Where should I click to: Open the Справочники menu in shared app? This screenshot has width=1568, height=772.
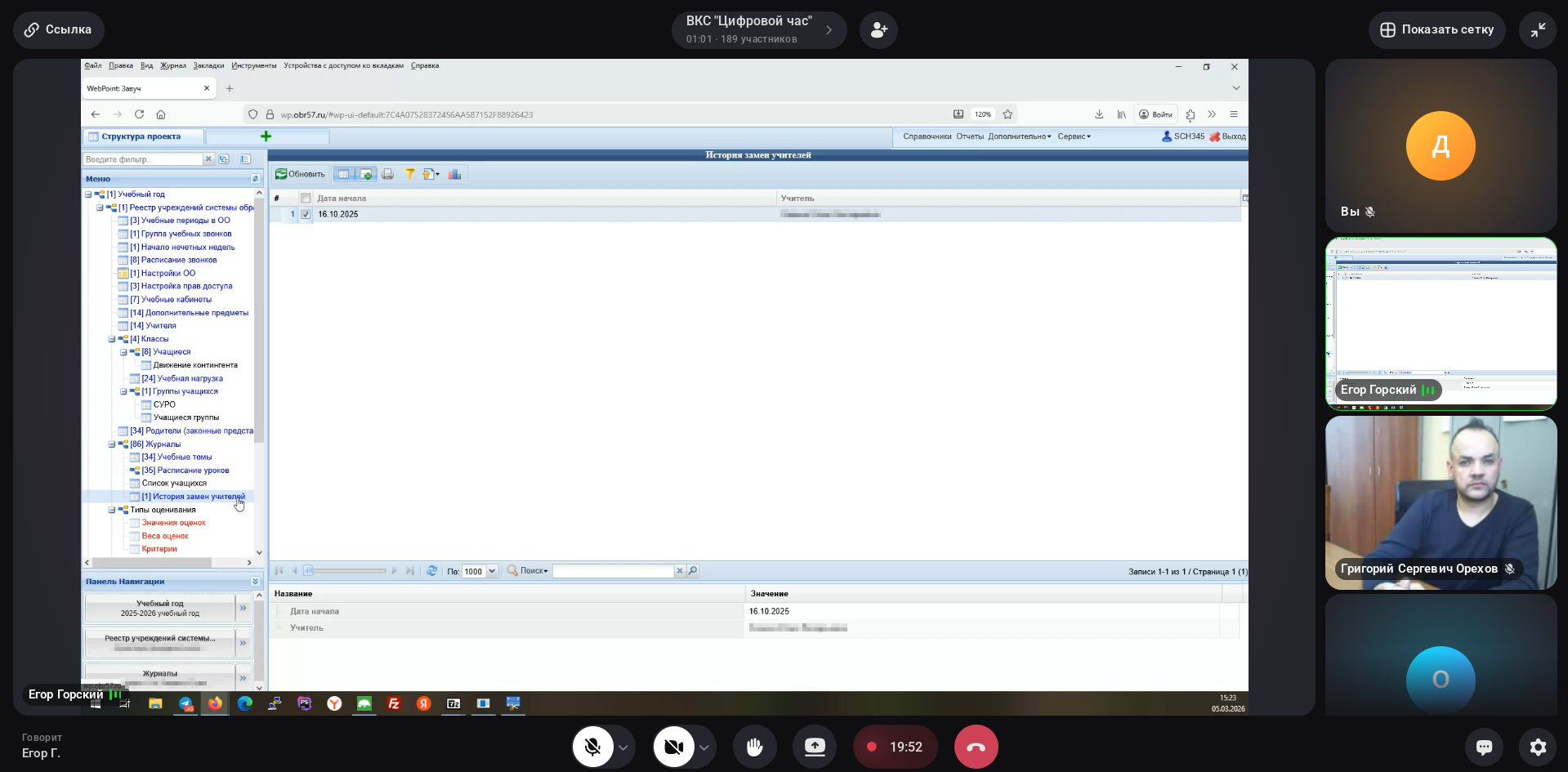[x=927, y=136]
